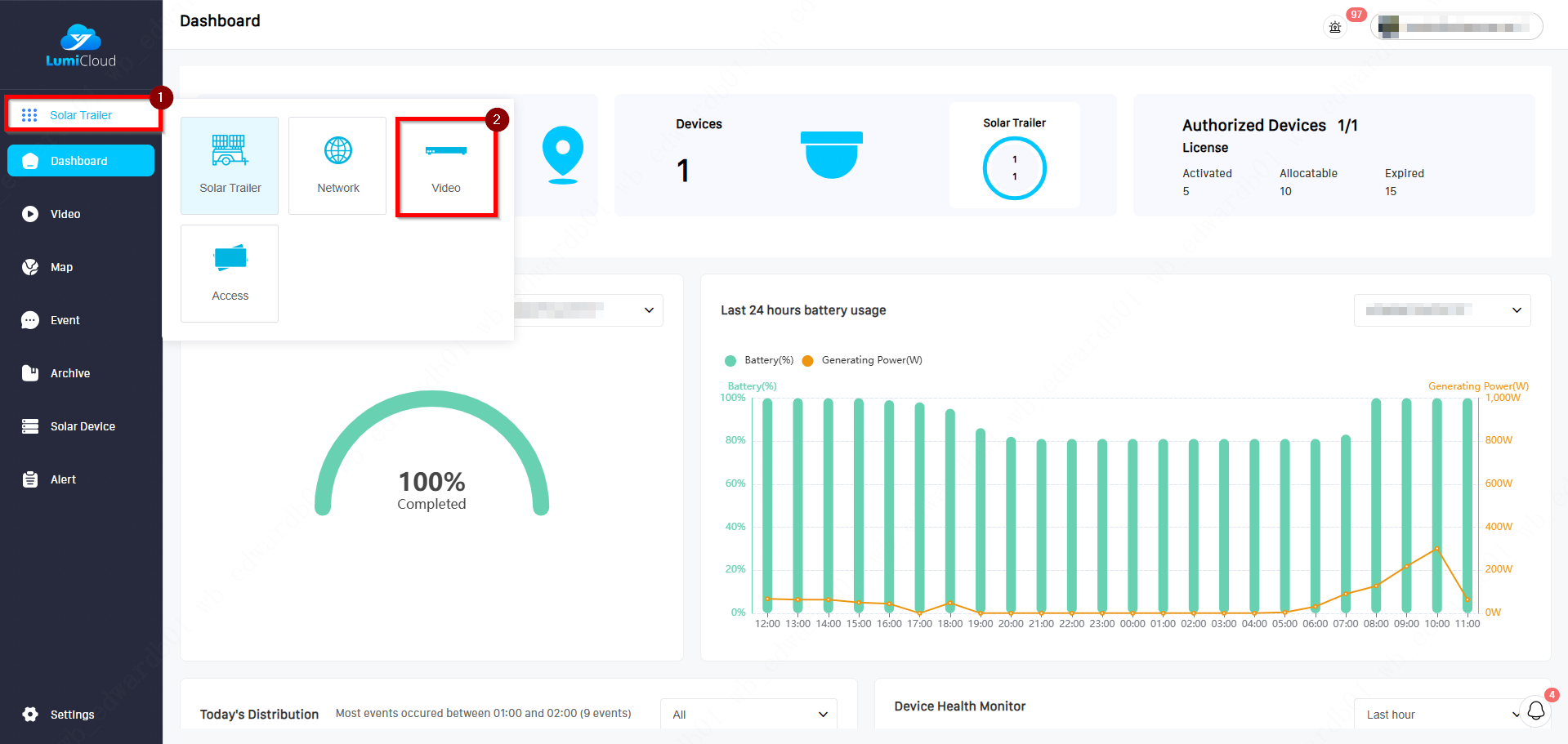Click the blue map location pin icon
This screenshot has width=1568, height=744.
[562, 154]
